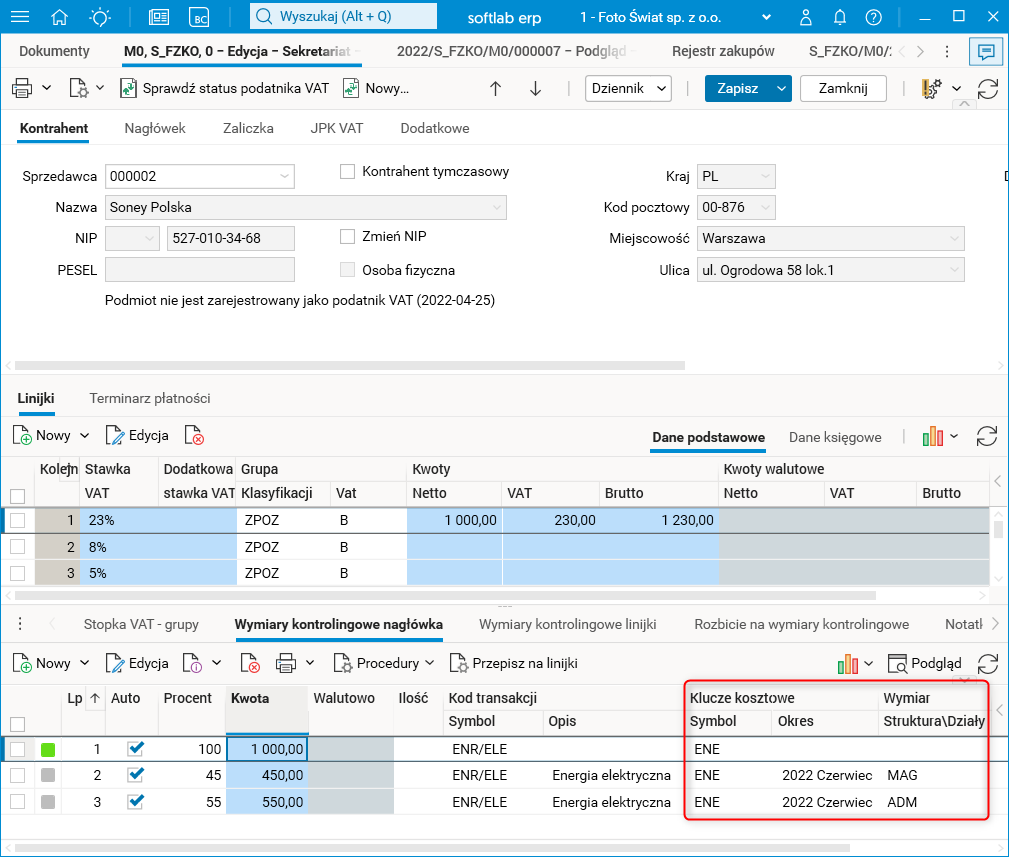Open the Terminarz płatności tab
This screenshot has width=1009, height=857.
coord(150,398)
